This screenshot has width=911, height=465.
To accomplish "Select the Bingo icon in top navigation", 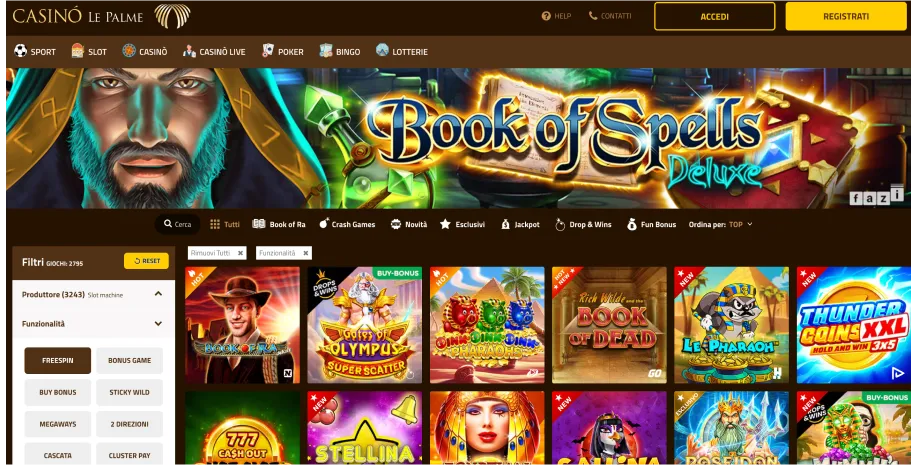I will click(x=326, y=51).
